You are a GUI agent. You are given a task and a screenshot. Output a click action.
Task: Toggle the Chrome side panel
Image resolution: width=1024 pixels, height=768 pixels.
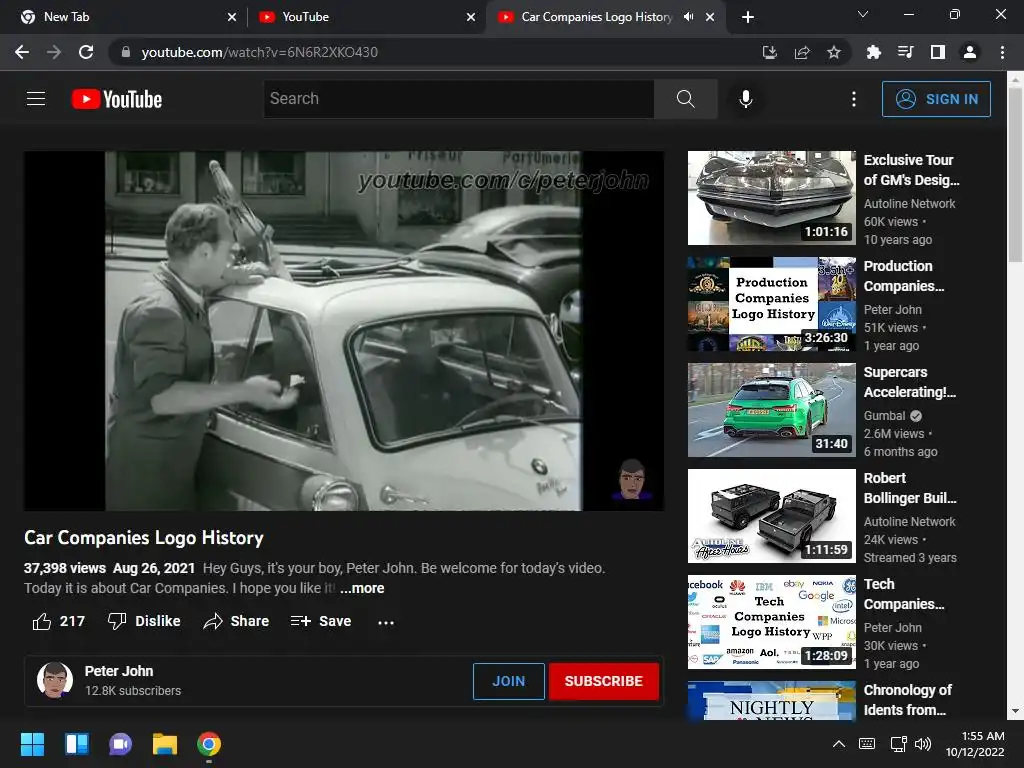point(938,52)
